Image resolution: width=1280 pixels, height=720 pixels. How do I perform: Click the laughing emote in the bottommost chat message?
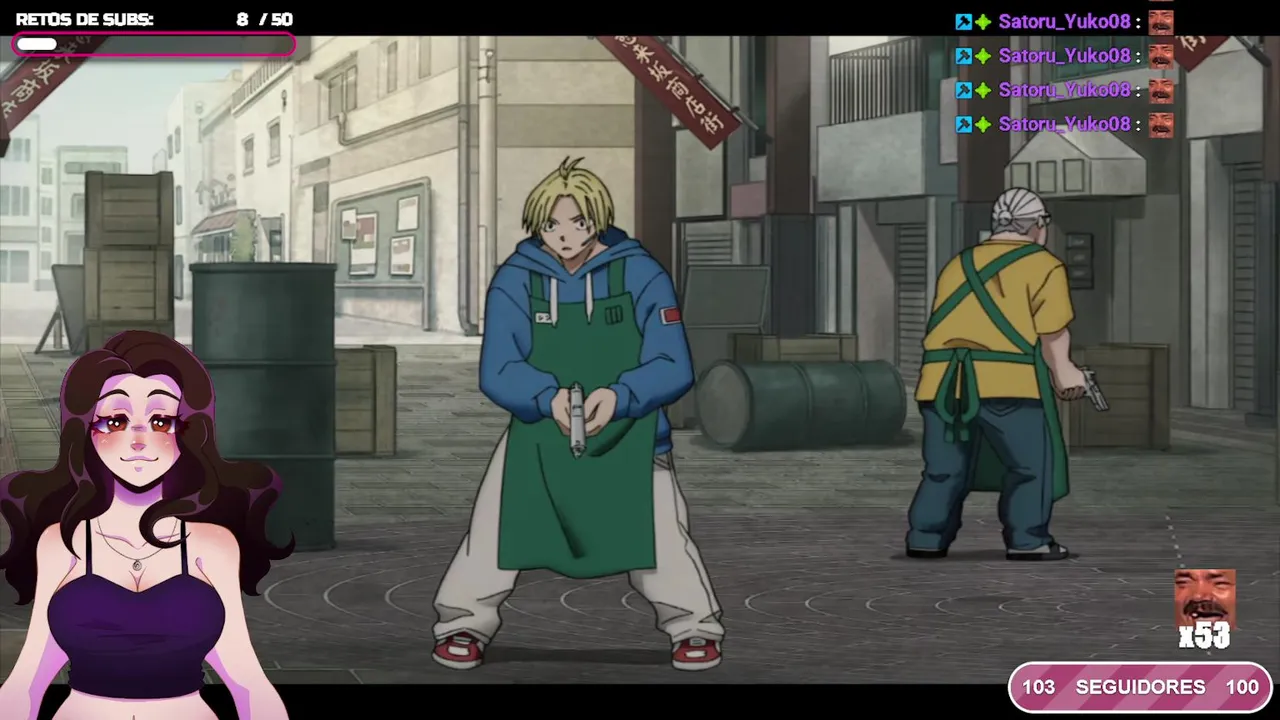(1161, 124)
